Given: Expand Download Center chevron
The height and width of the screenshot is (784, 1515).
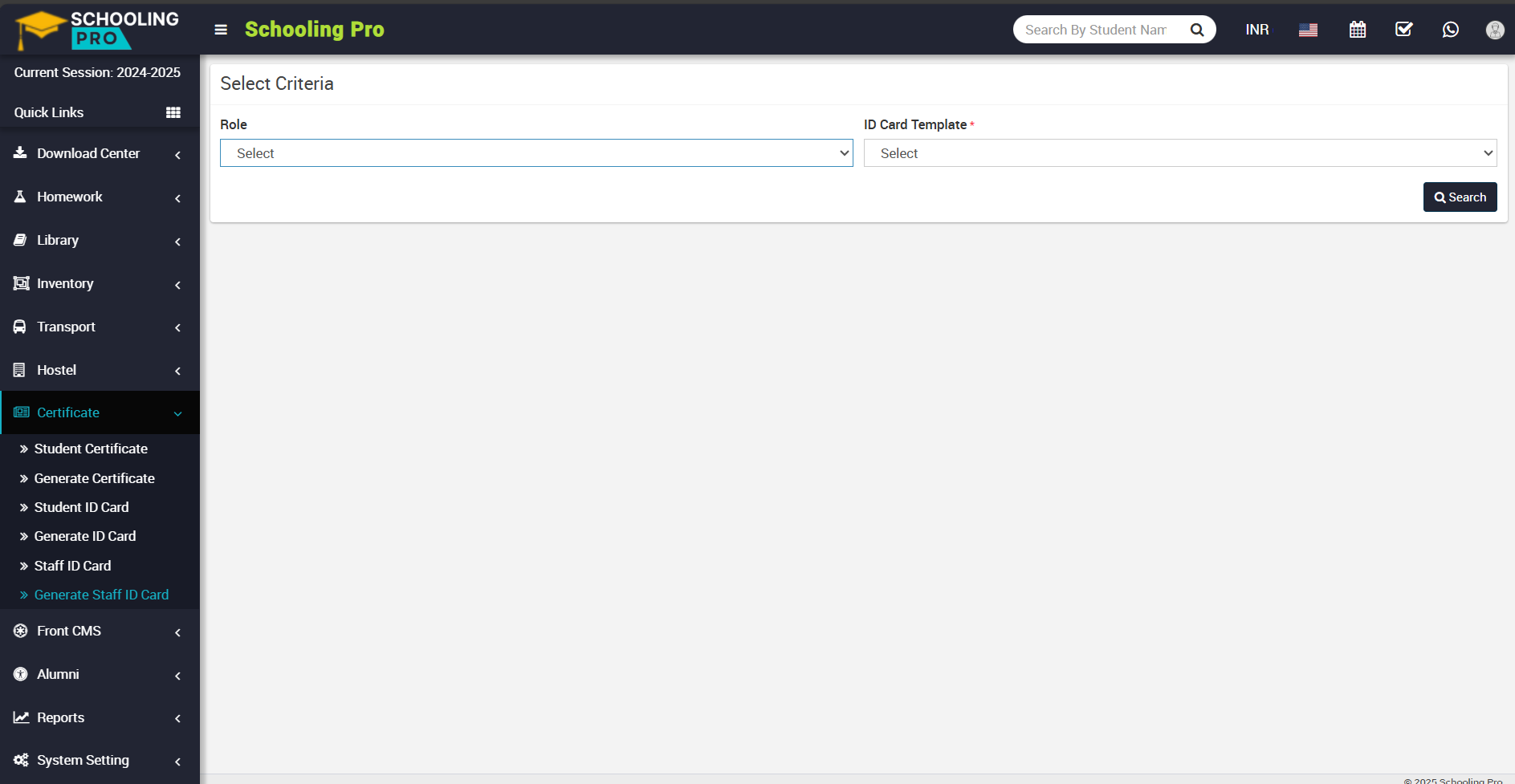Looking at the screenshot, I should tap(177, 154).
